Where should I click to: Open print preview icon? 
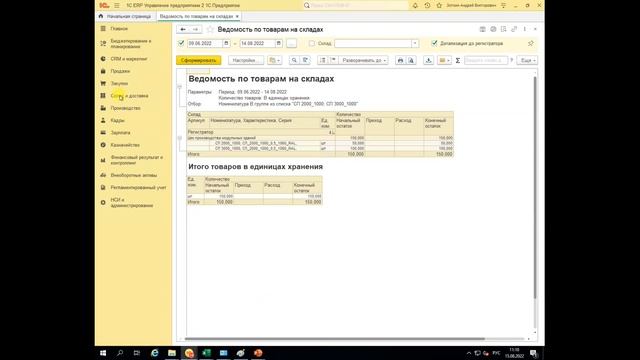pyautogui.click(x=411, y=60)
